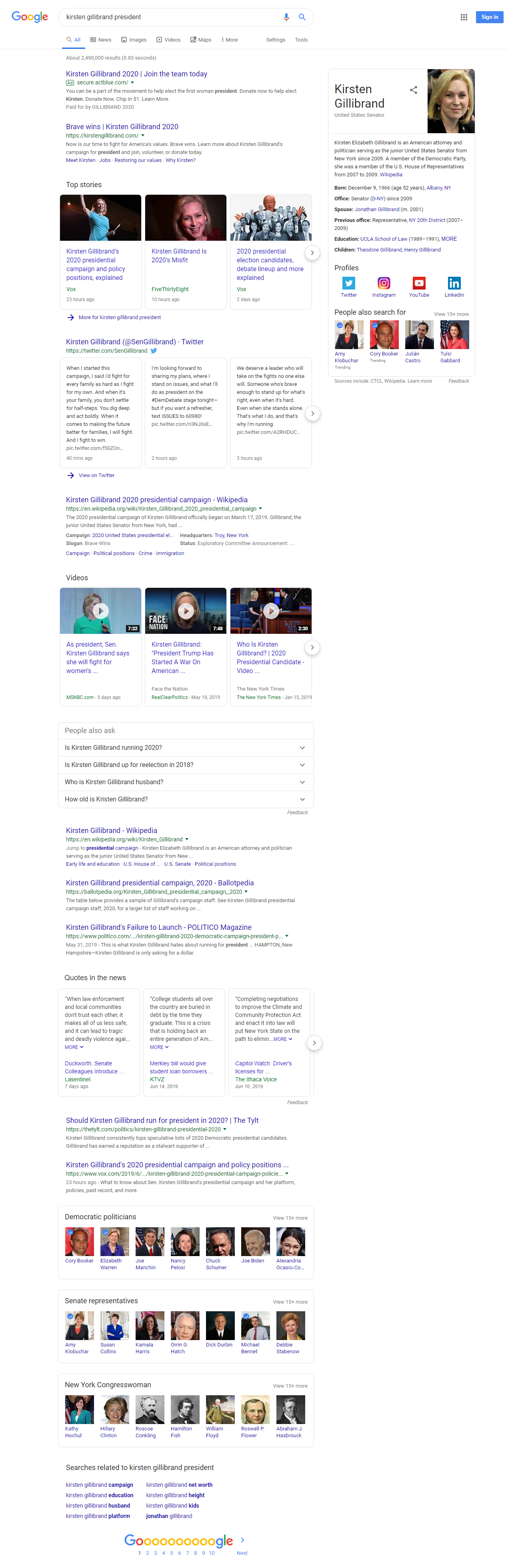
Task: Open the Tulsi Gabbard thumbnail
Action: (454, 335)
